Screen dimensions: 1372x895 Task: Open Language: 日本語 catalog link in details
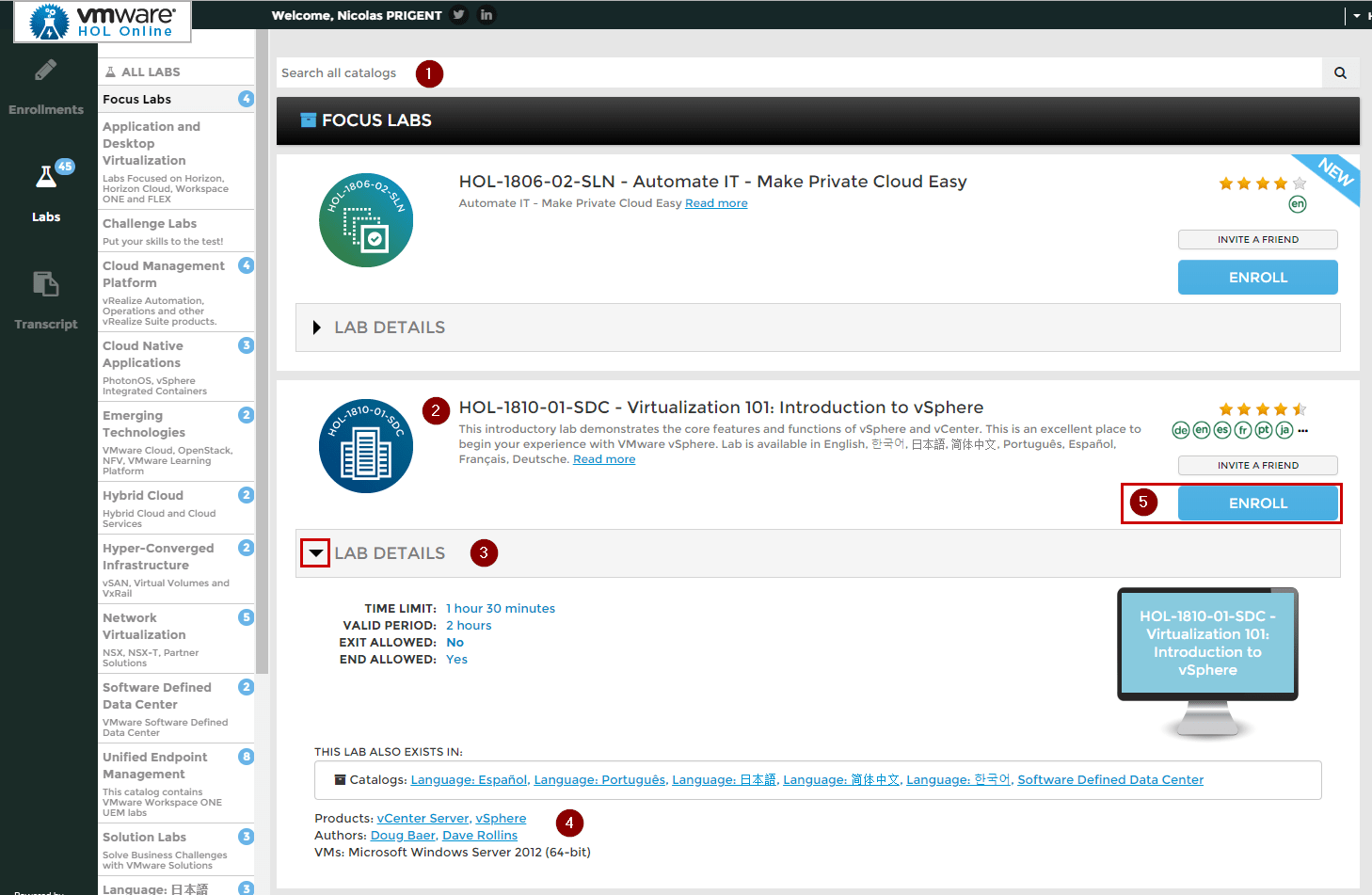point(724,780)
